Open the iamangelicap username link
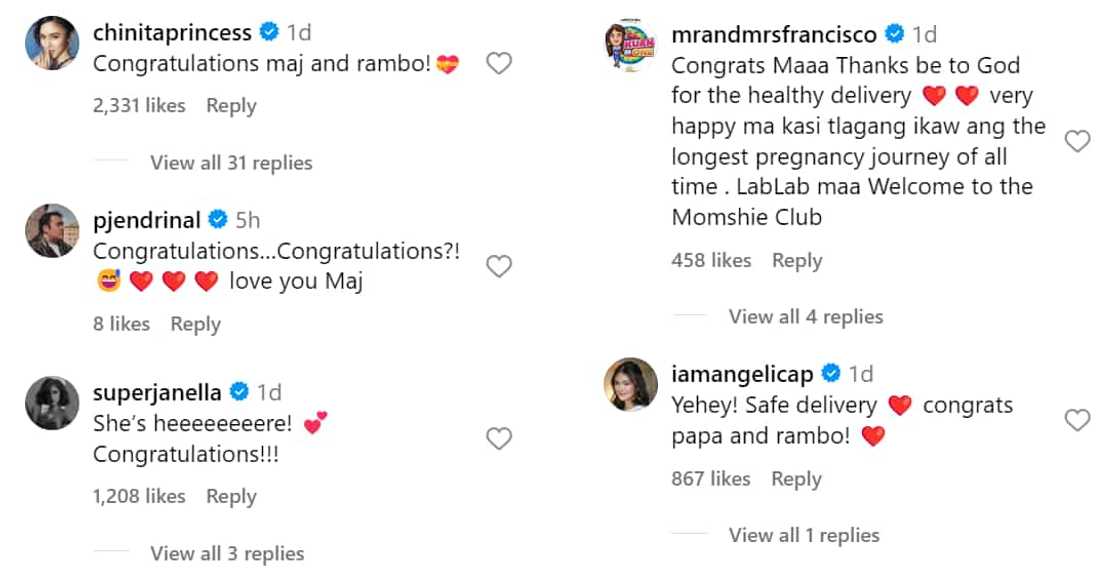Image resolution: width=1120 pixels, height=578 pixels. (x=743, y=374)
